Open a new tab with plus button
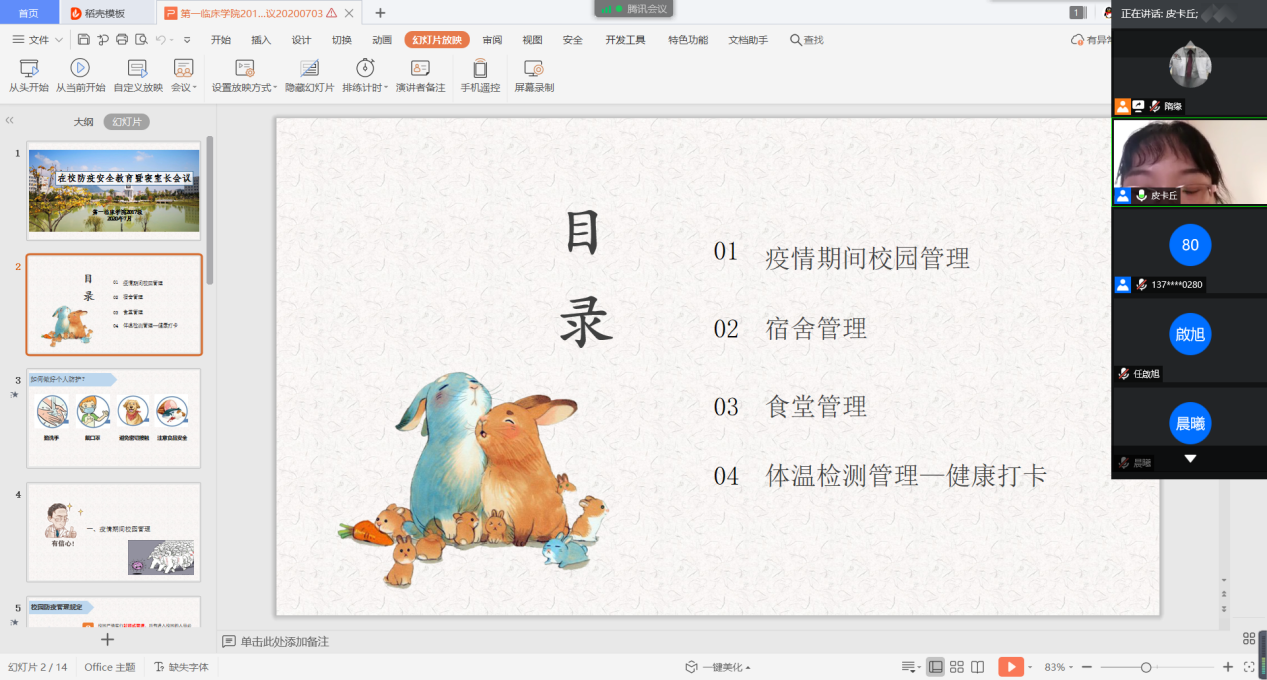Image resolution: width=1267 pixels, height=680 pixels. [380, 13]
